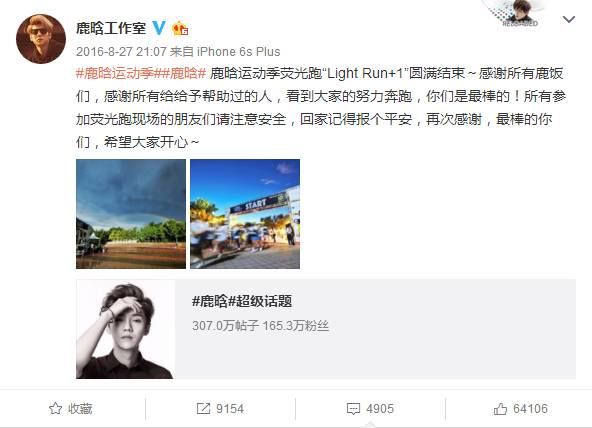The image size is (592, 428).
Task: Click the 4905 comments count
Action: pyautogui.click(x=380, y=409)
